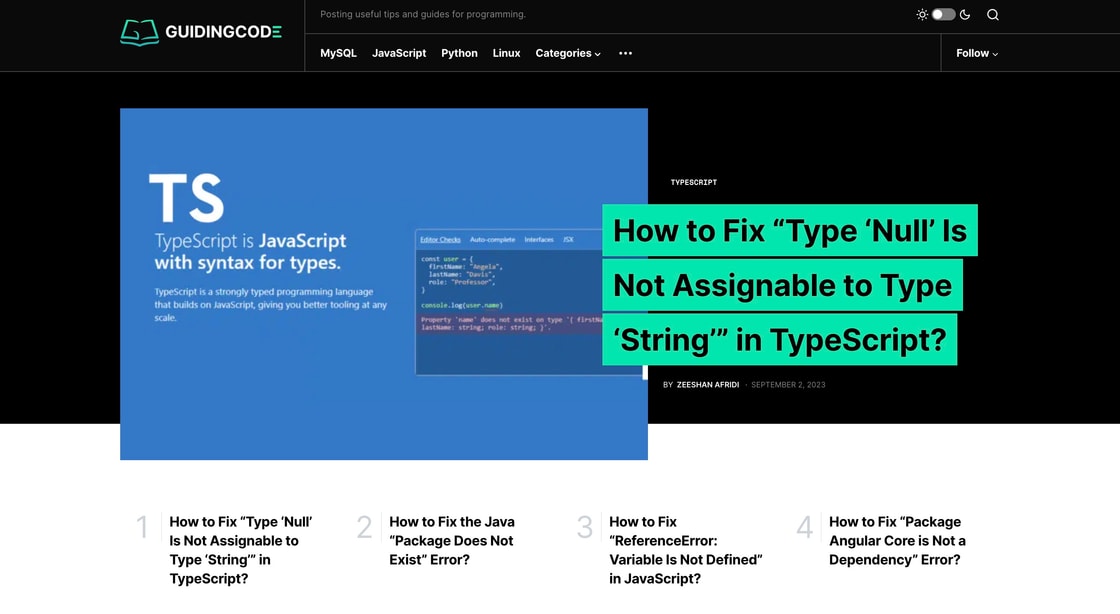Viewport: 1120px width, 614px height.
Task: Open the Python navigation link
Action: tap(459, 53)
